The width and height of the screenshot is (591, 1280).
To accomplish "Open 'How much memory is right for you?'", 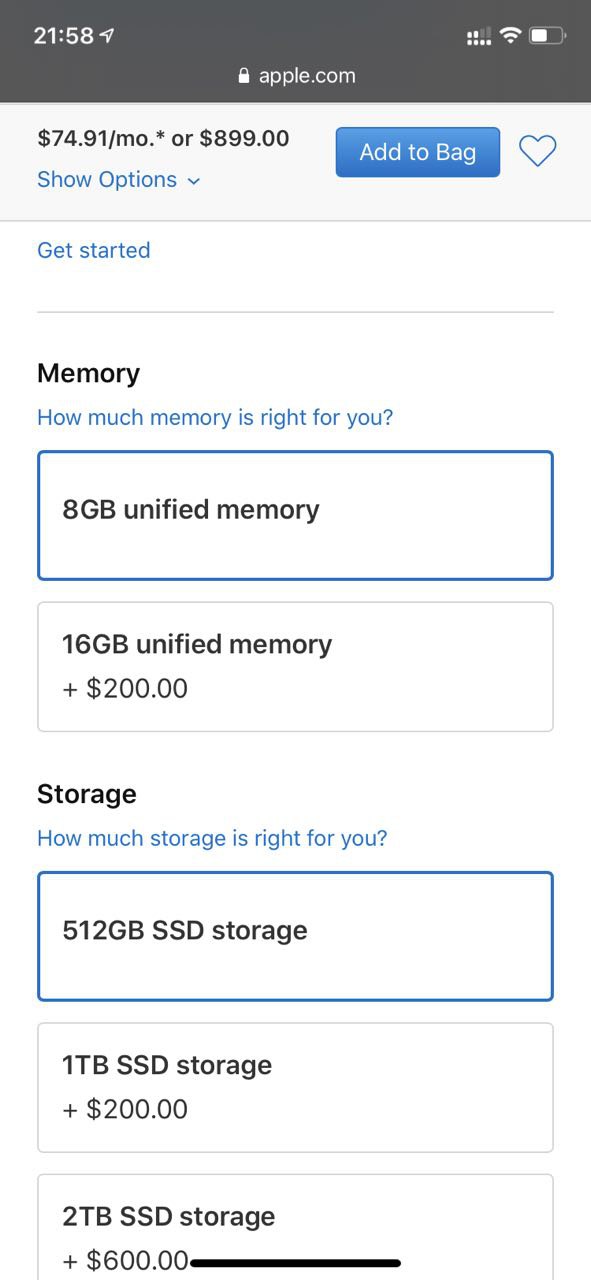I will pos(215,417).
